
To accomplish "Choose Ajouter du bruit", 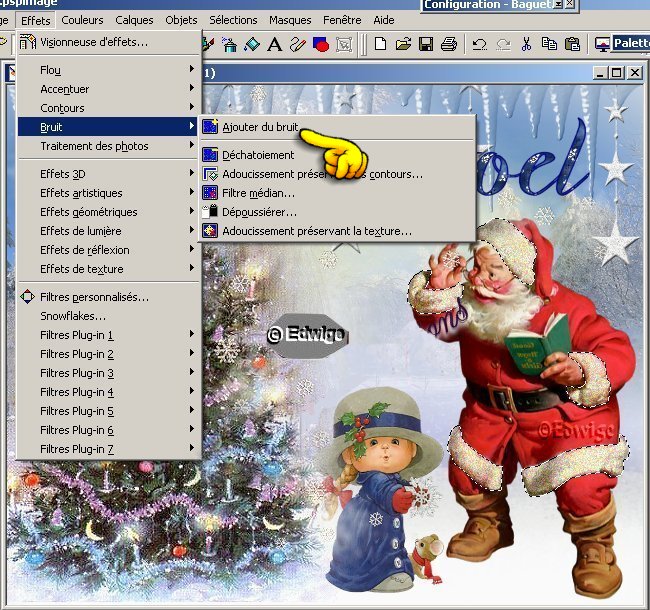I will coord(337,127).
